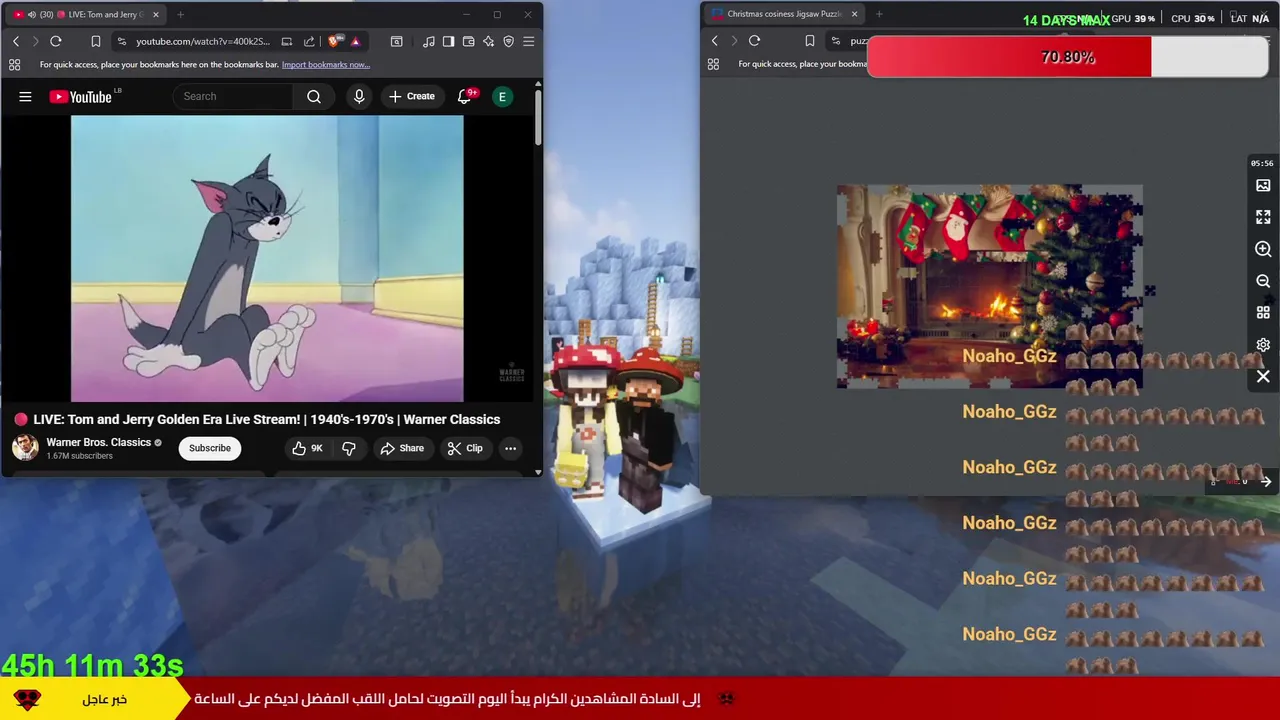Image resolution: width=1280 pixels, height=720 pixels.
Task: Click the Clip button under the video
Action: click(x=465, y=448)
